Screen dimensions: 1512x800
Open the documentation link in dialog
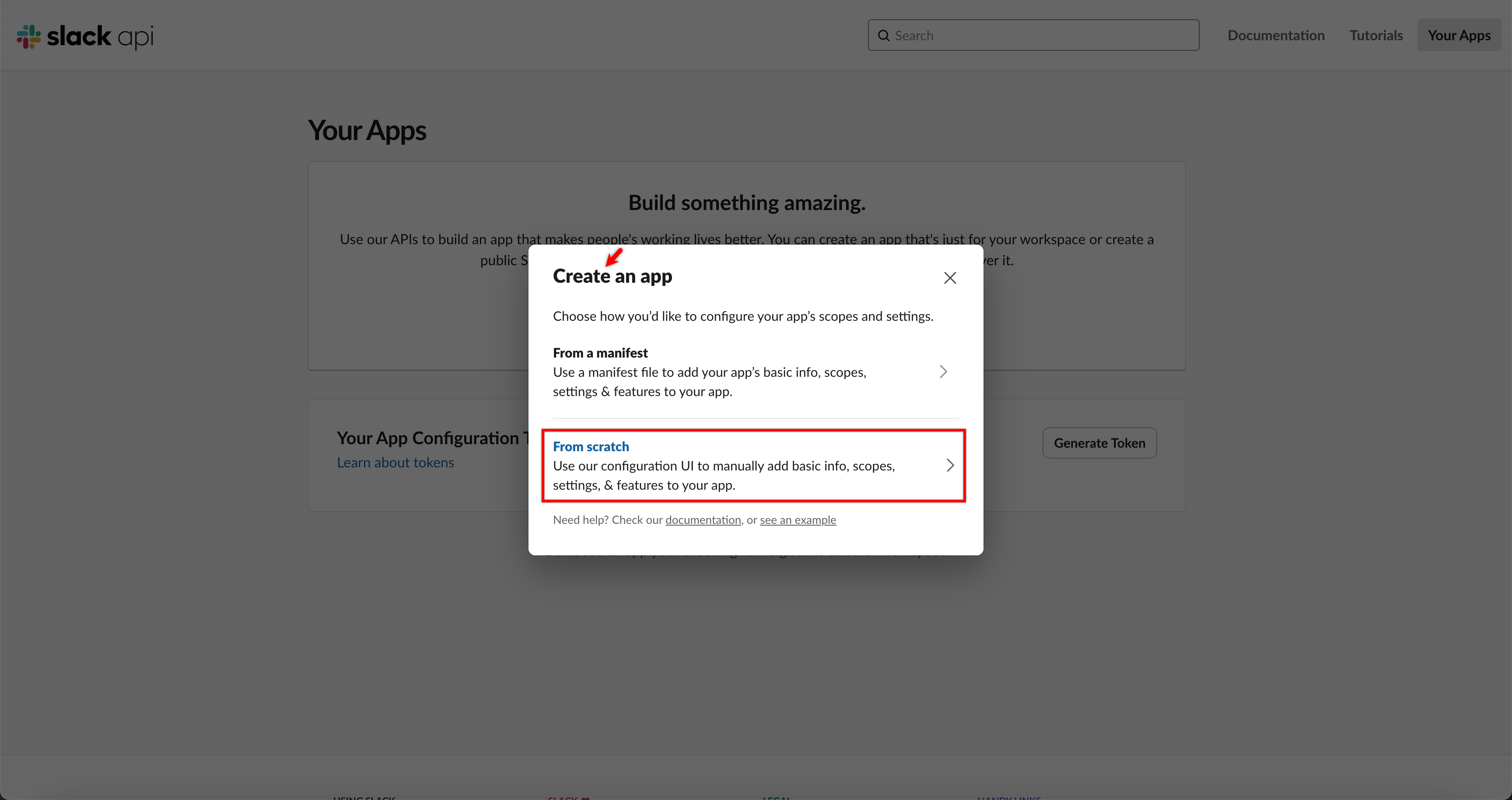(x=703, y=520)
